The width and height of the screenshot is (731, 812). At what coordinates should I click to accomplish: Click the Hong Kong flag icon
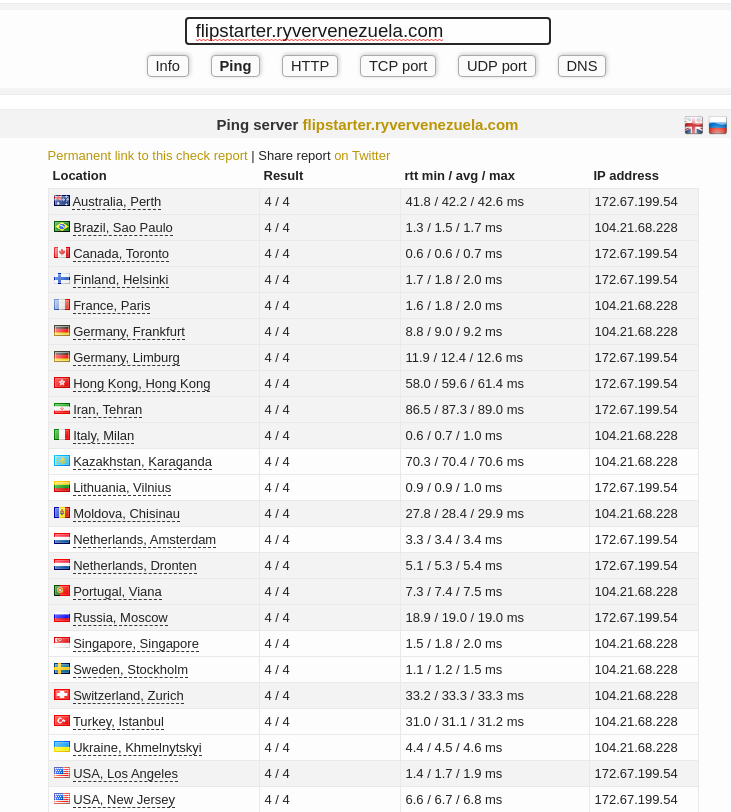point(62,382)
